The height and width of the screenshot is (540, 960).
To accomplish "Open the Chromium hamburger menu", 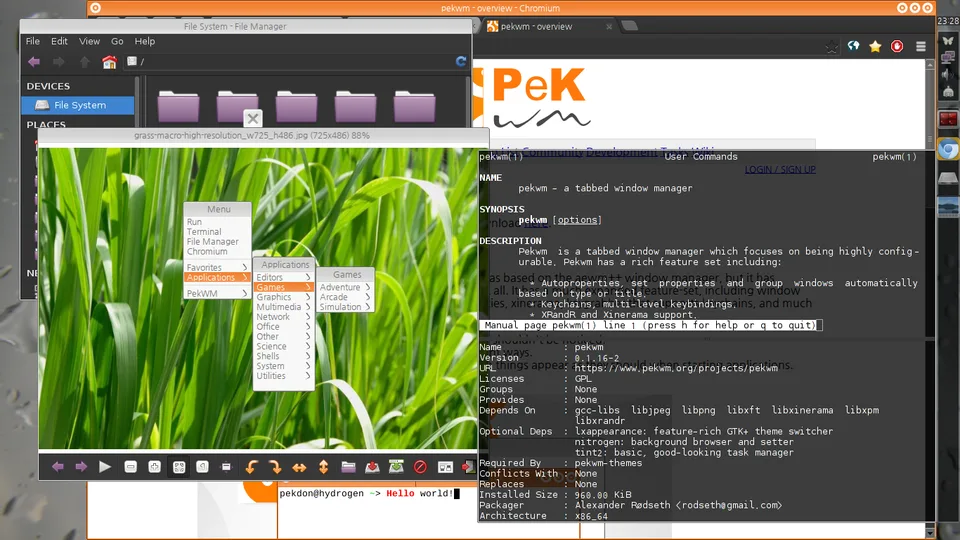I will [920, 47].
